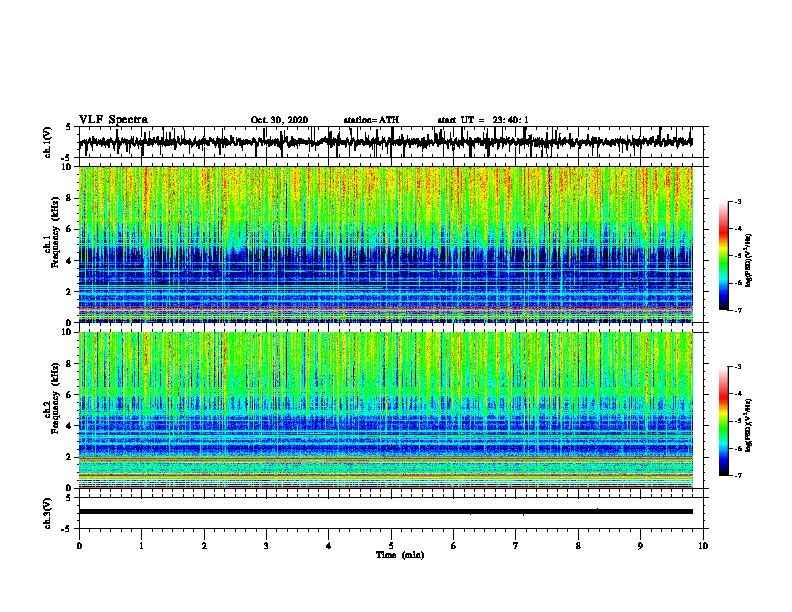
Task: Click the ch.2 colorbar log(PSD) label
Action: point(749,425)
